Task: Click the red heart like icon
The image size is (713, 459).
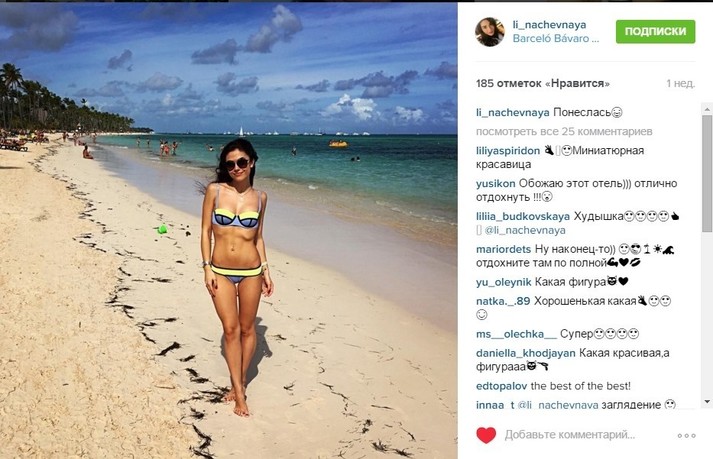Action: click(x=486, y=435)
